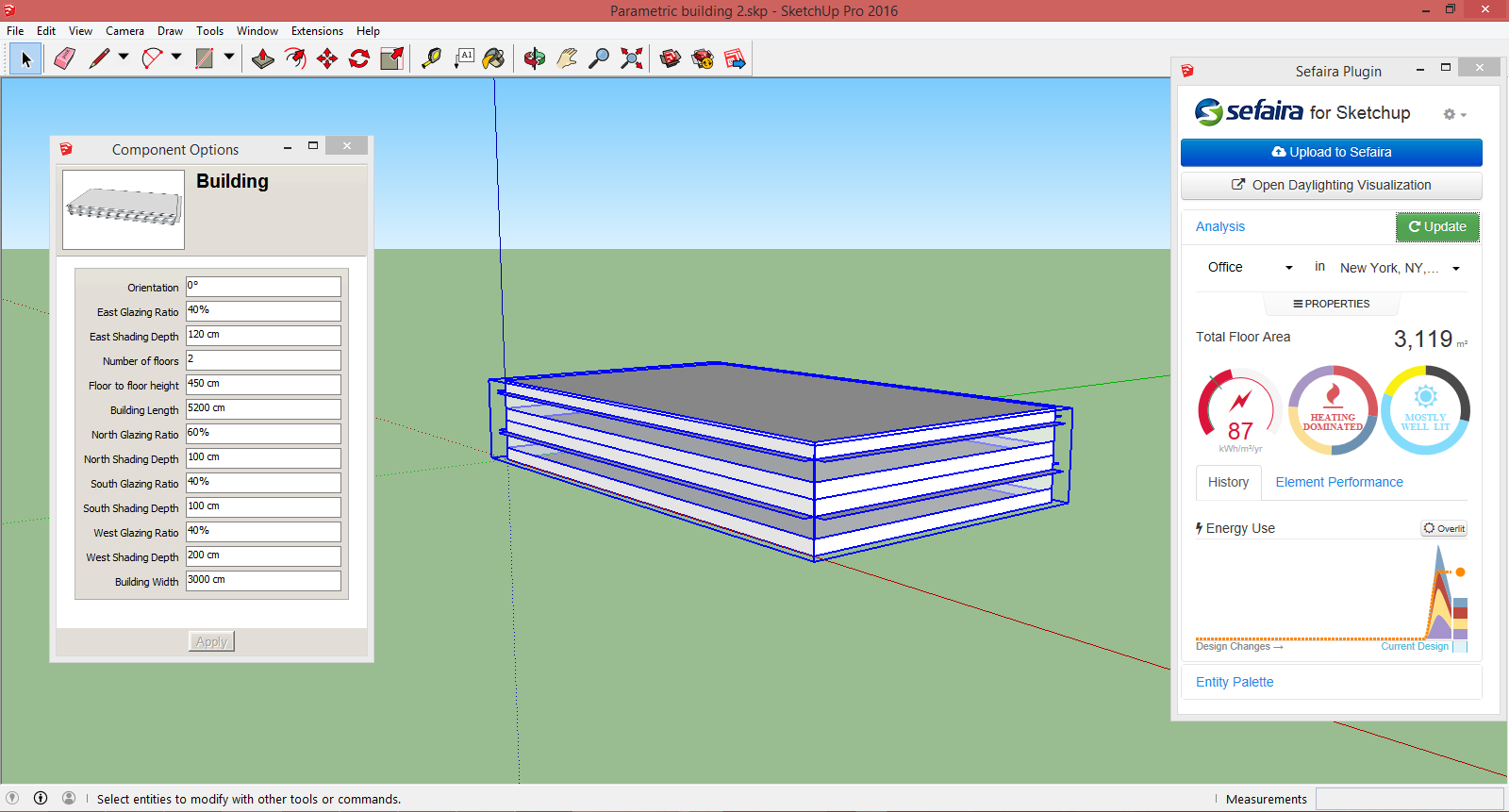Activate the Line pencil tool
This screenshot has width=1509, height=812.
[x=99, y=59]
